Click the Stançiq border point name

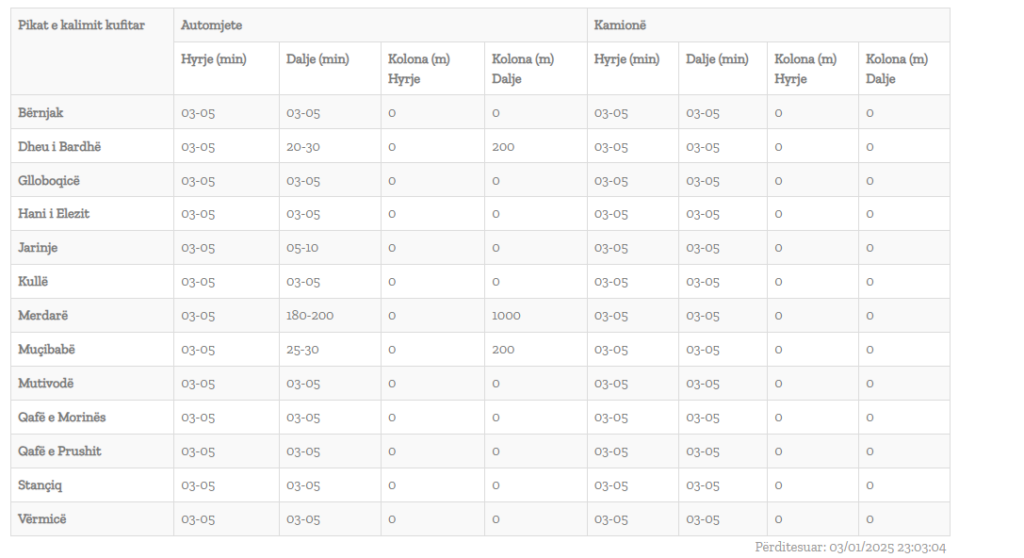40,485
